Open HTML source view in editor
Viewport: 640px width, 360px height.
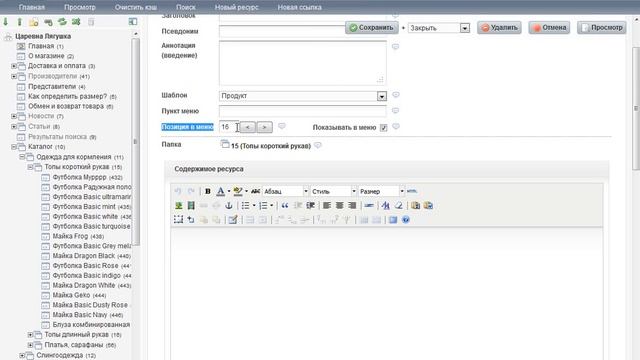(x=412, y=191)
